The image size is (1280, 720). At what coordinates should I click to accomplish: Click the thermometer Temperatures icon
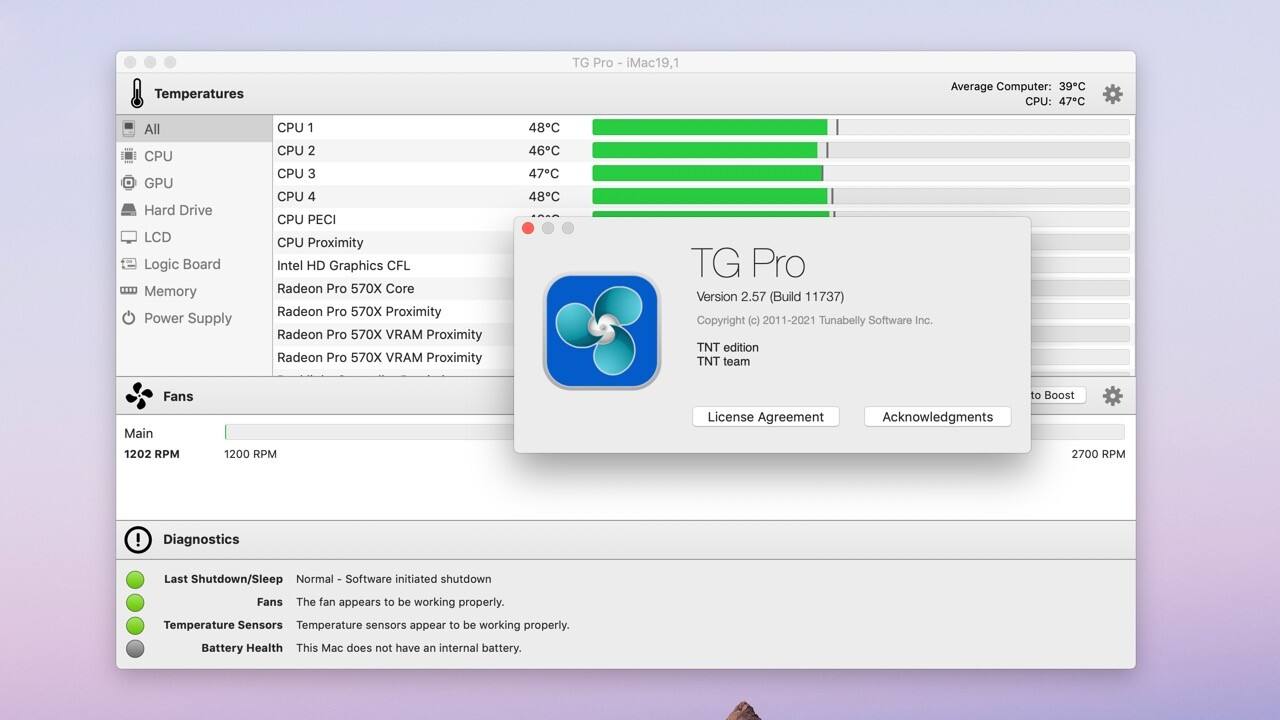137,94
